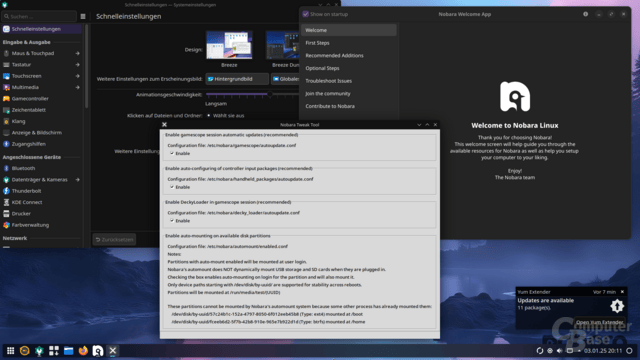Click the round tray icon left of speaker
The image size is (640, 360).
point(550,351)
